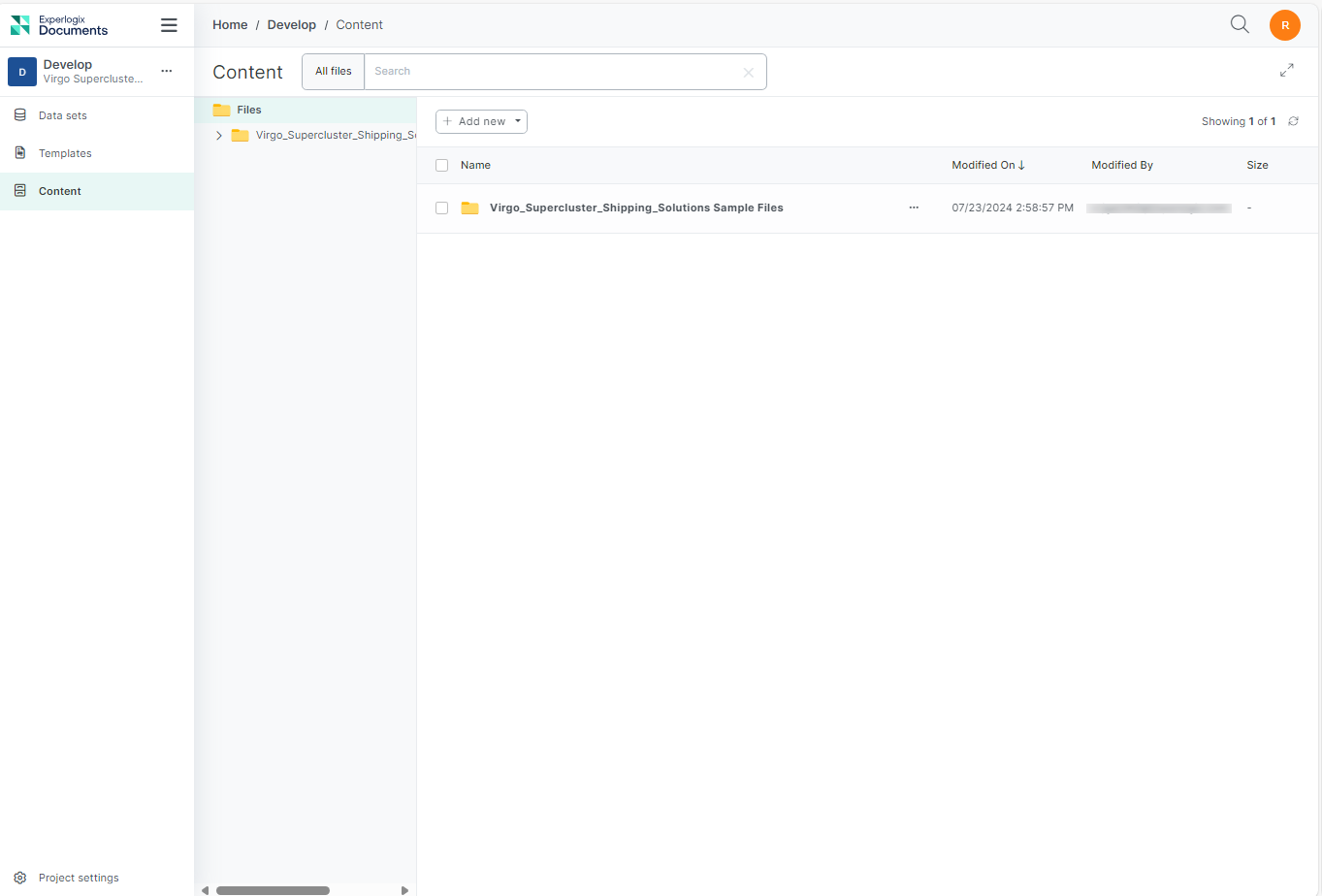Sort by Modified By column
Viewport: 1322px width, 896px height.
[x=1122, y=166]
